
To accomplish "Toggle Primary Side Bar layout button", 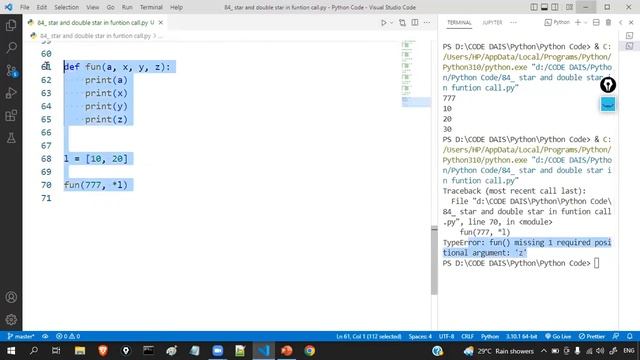I will pyautogui.click(x=534, y=7).
